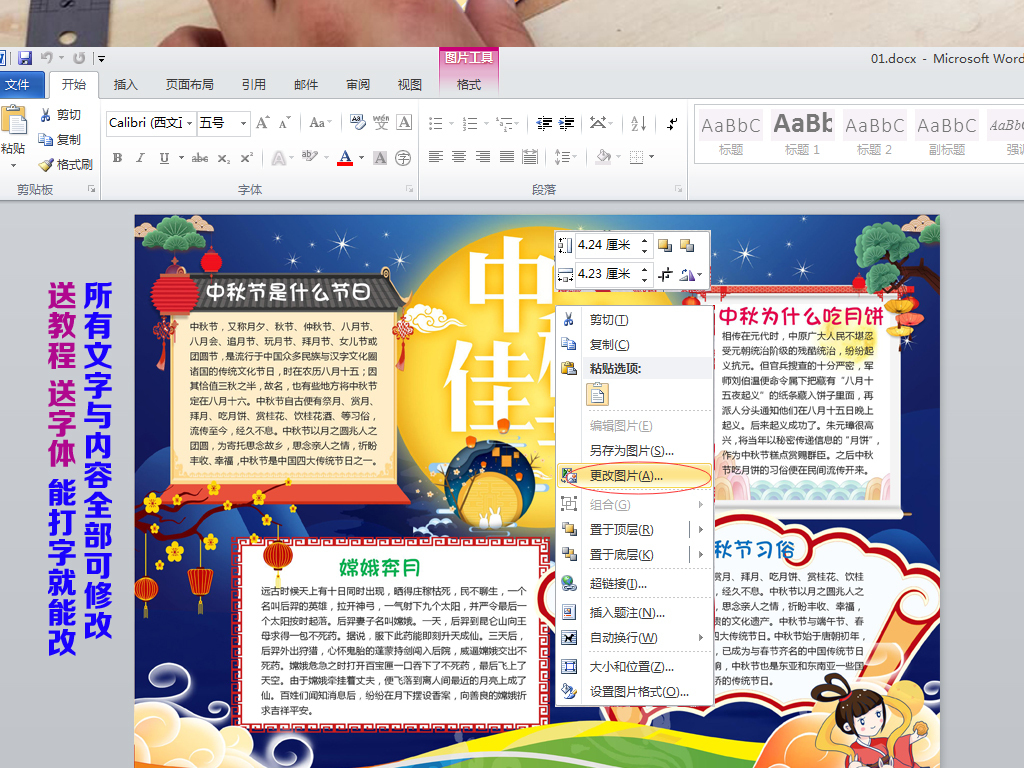The image size is (1024, 768).
Task: Click the Bring Forward icon on floating toolbar
Action: [665, 244]
